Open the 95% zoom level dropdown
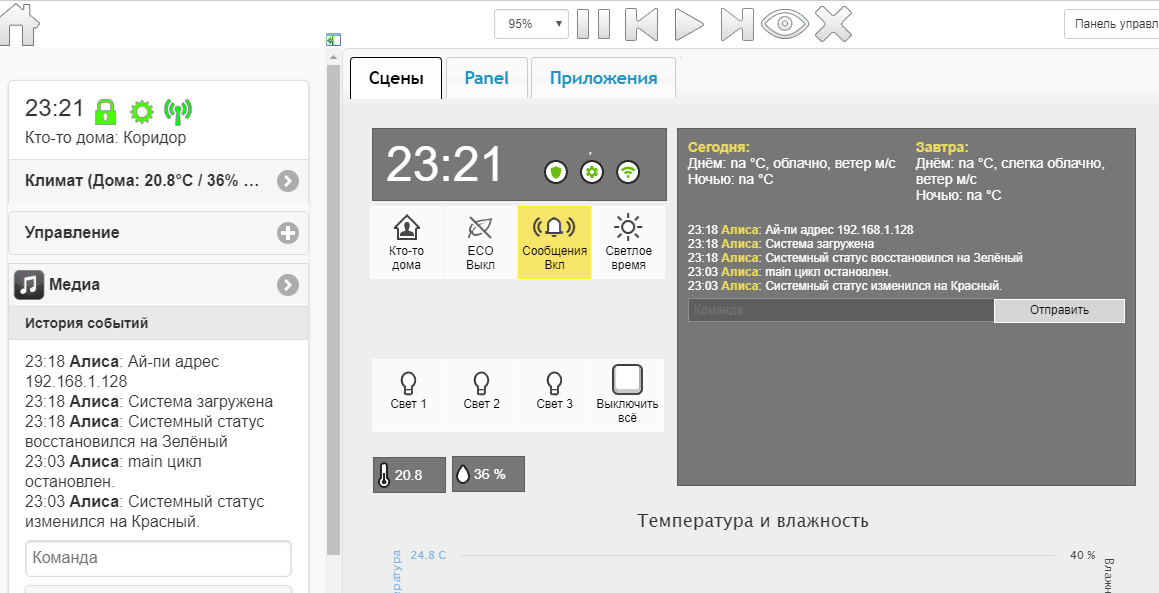 [531, 23]
